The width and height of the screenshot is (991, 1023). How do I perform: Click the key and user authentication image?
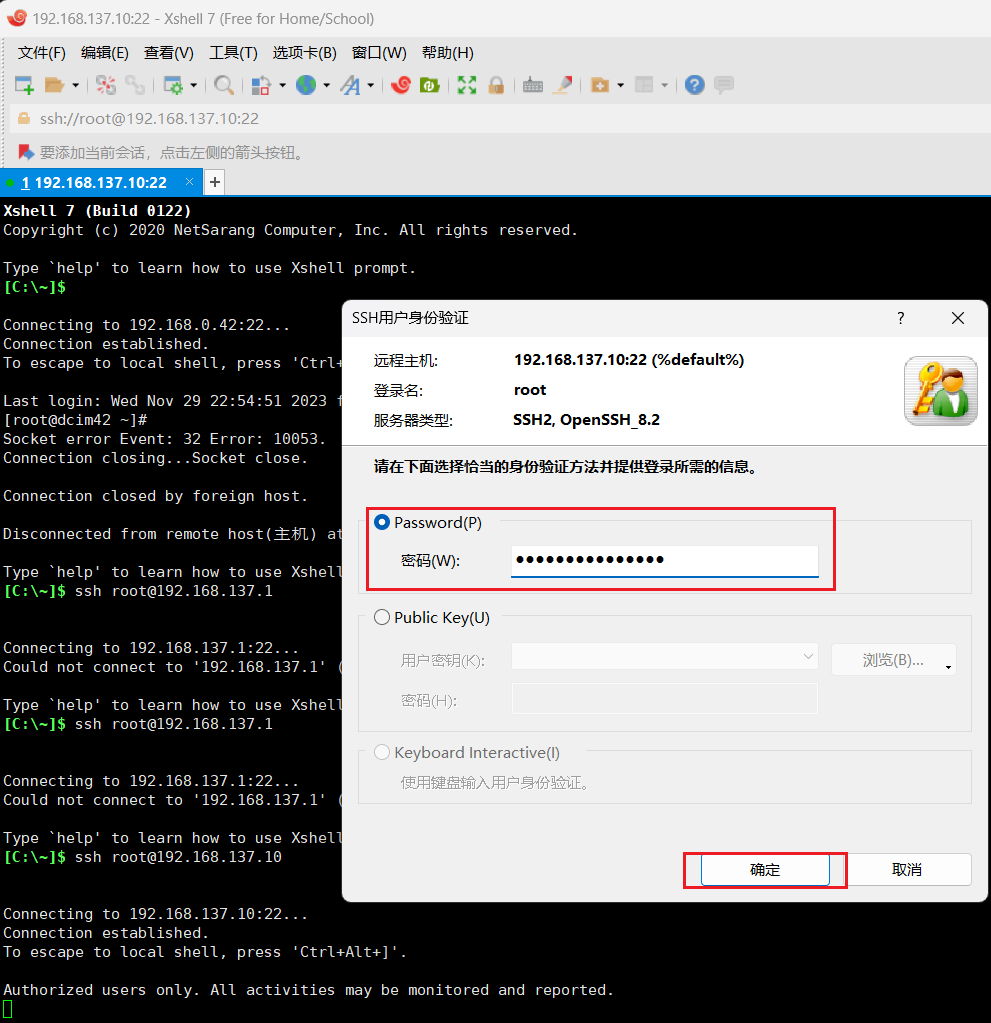pos(940,391)
